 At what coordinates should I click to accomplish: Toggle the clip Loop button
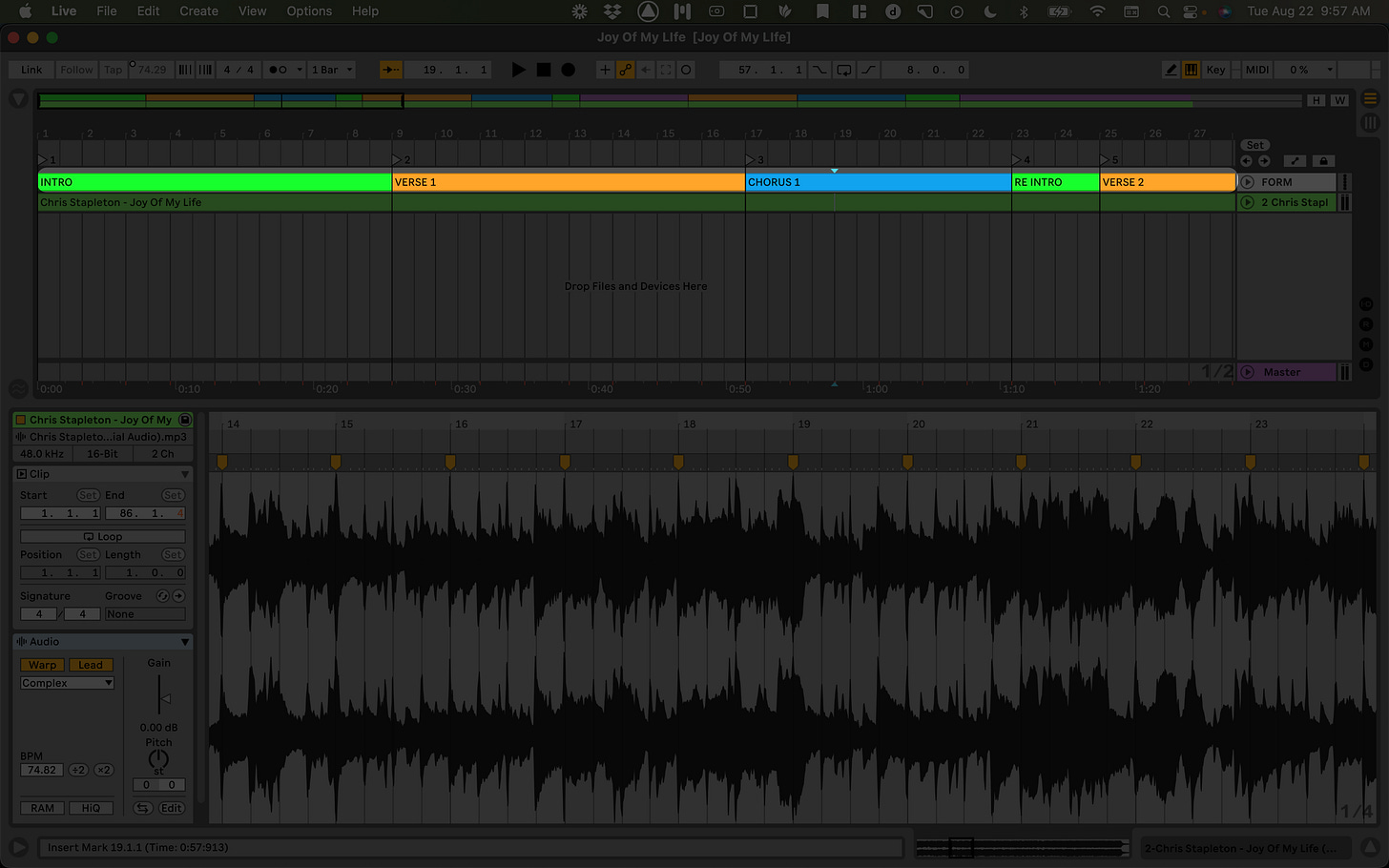point(103,537)
